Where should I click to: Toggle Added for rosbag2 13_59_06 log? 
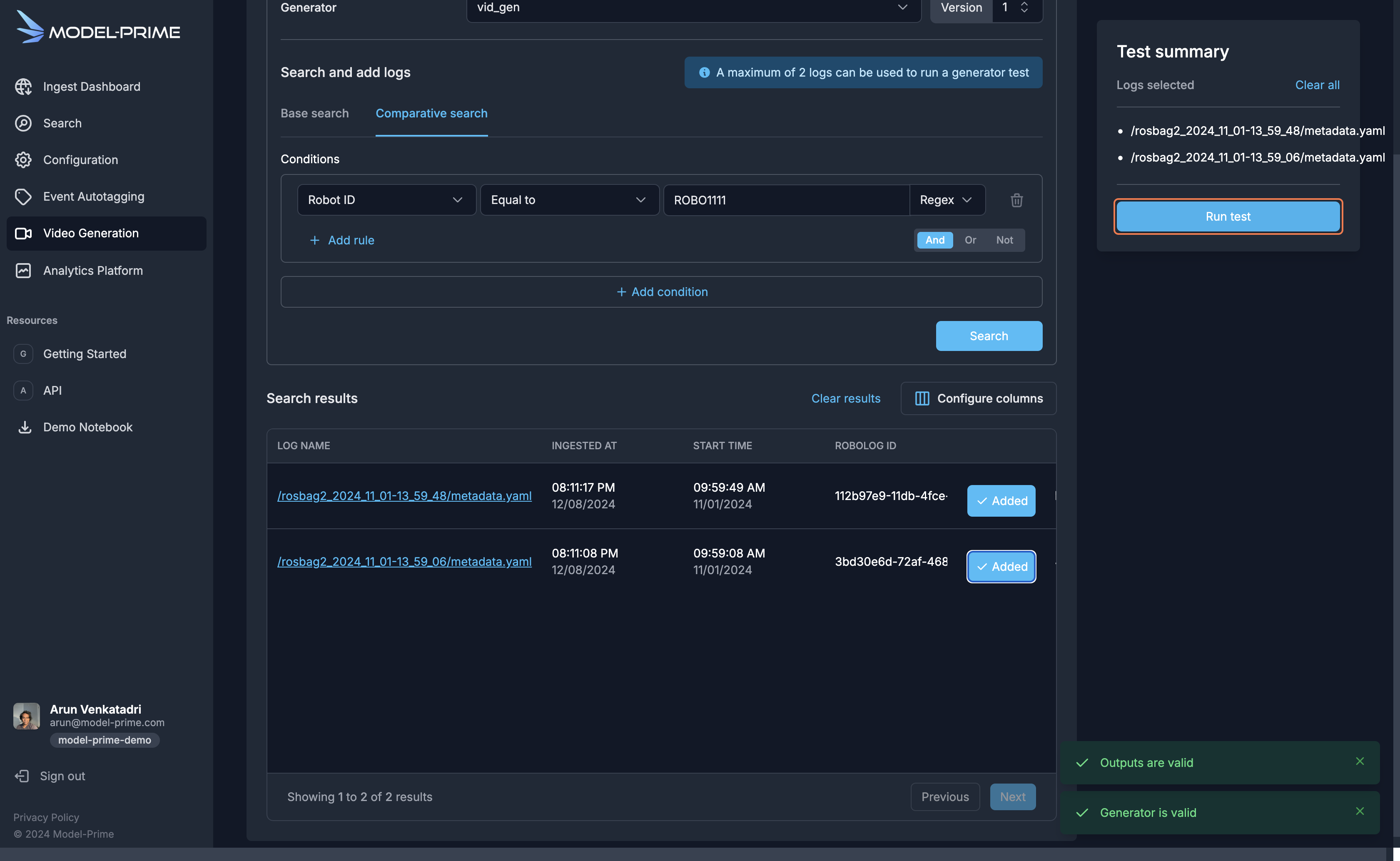pos(1001,567)
